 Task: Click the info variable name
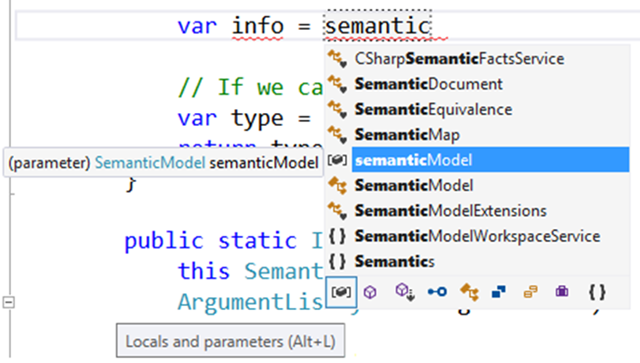click(x=258, y=26)
